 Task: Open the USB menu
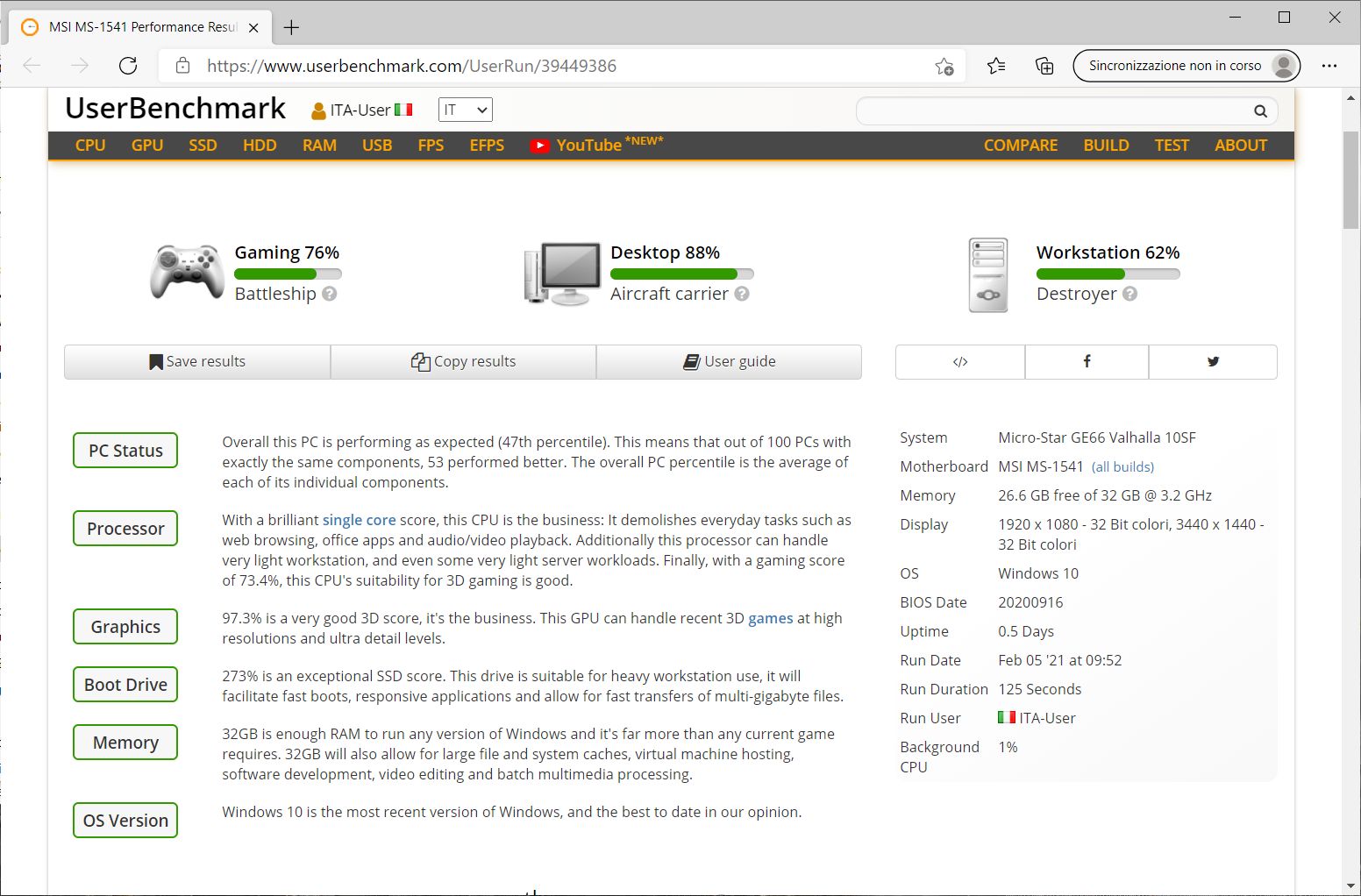pos(377,146)
